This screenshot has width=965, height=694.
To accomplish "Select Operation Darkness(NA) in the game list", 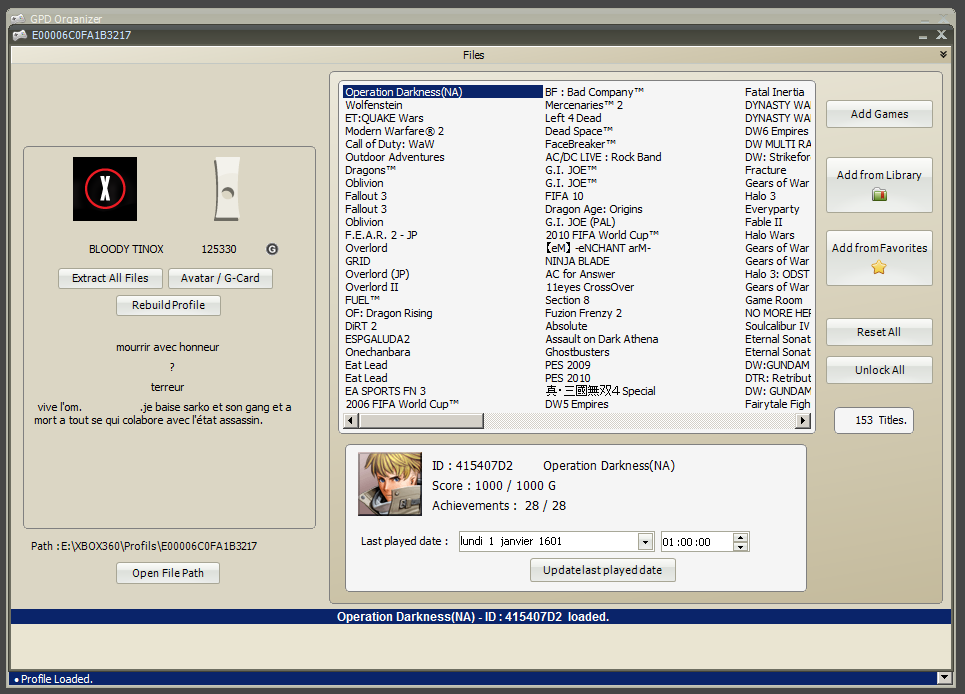I will click(442, 92).
